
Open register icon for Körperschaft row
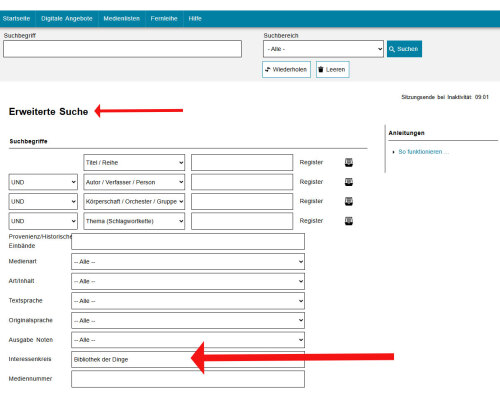pyautogui.click(x=349, y=201)
